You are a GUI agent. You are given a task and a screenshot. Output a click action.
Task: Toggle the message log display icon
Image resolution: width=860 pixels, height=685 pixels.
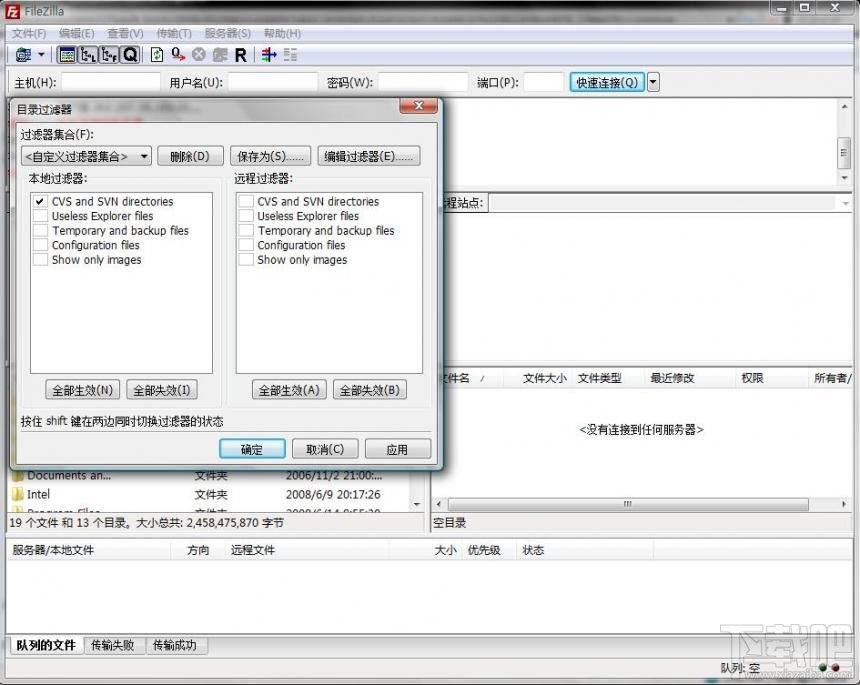pyautogui.click(x=67, y=55)
